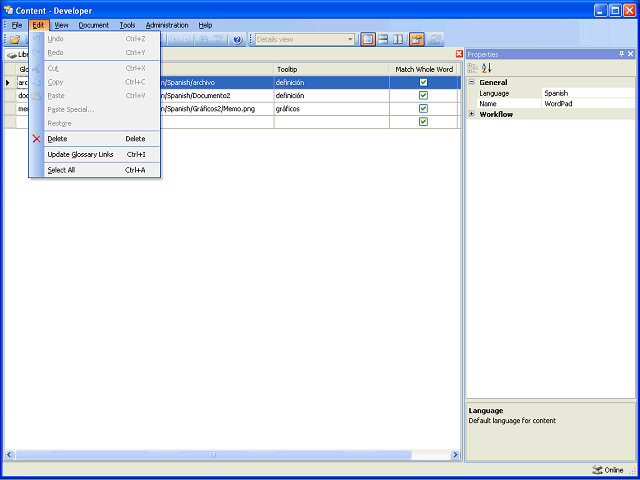640x480 pixels.
Task: Choose Select All from Edit menu
Action: (x=94, y=170)
